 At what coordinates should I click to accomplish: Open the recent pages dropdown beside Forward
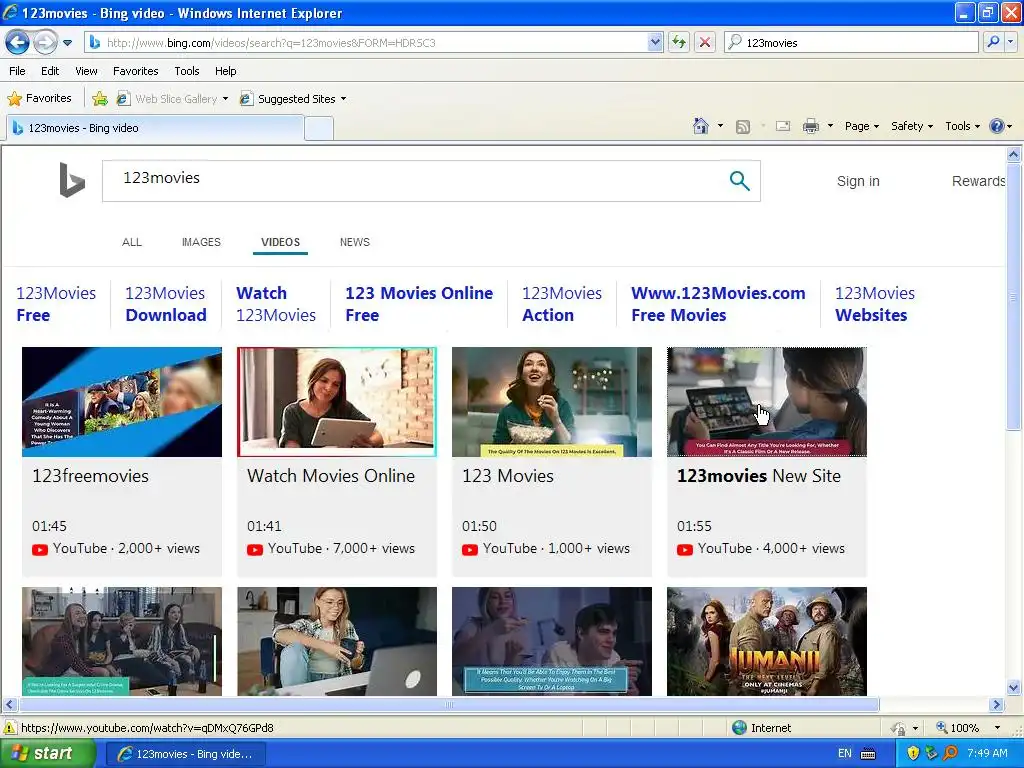67,43
